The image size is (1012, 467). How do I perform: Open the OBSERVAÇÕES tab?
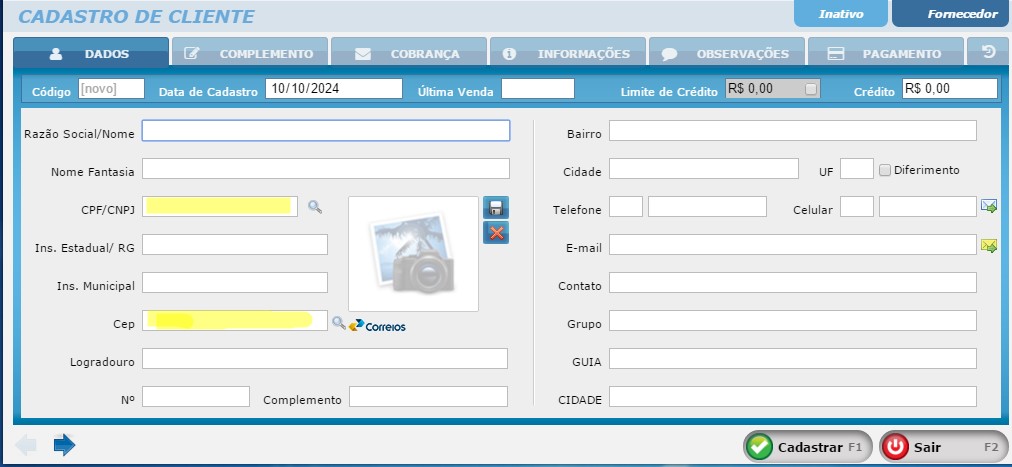(727, 52)
